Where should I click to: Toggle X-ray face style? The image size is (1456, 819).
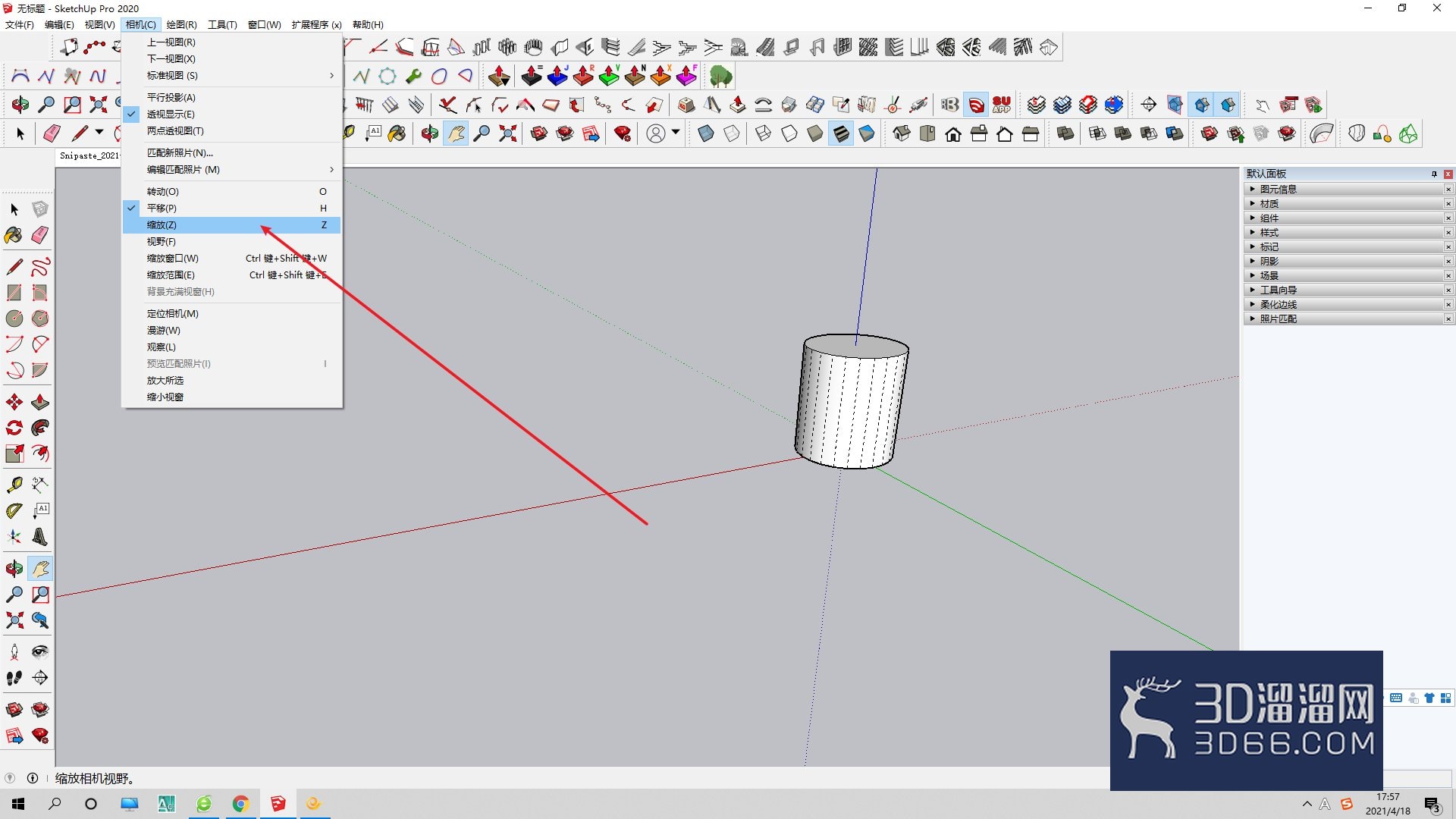pos(706,134)
